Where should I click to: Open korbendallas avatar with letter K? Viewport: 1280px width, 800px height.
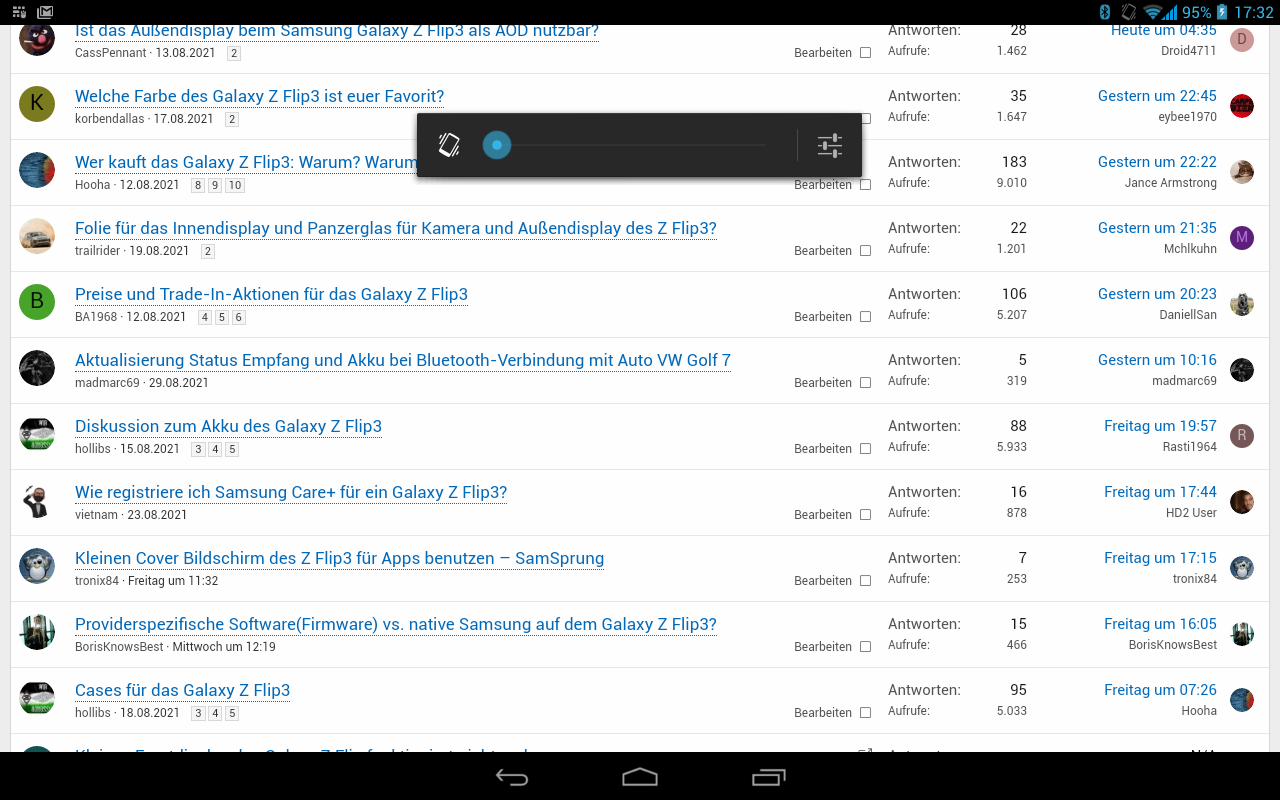[37, 104]
